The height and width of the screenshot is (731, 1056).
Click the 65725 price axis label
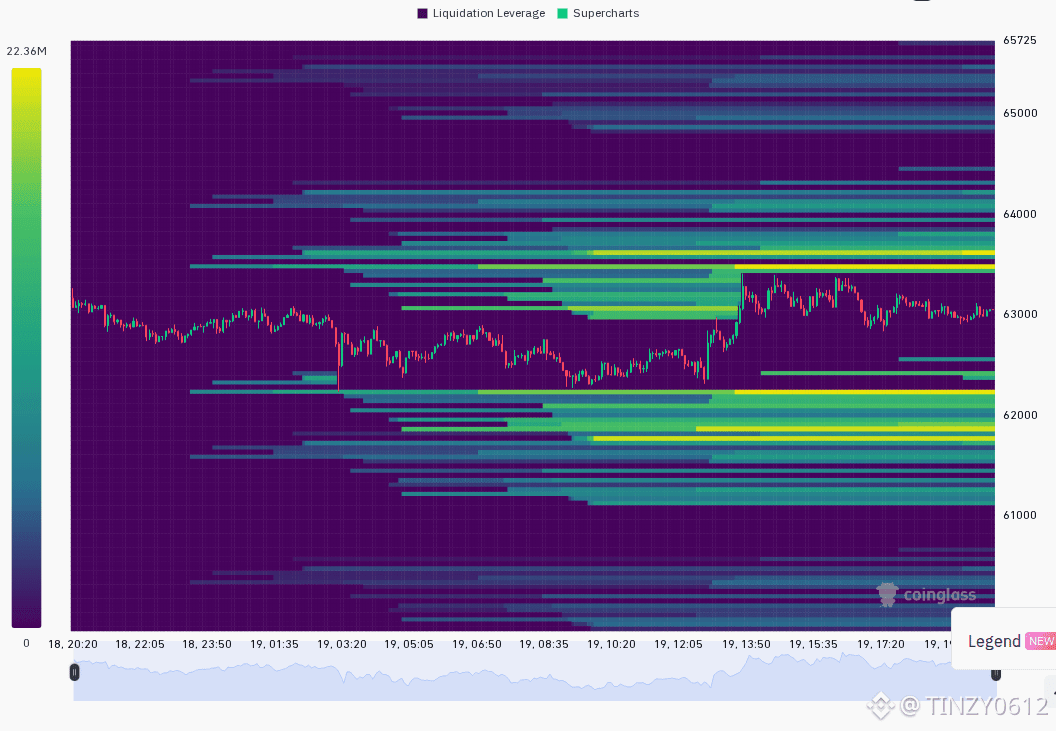click(x=1020, y=40)
